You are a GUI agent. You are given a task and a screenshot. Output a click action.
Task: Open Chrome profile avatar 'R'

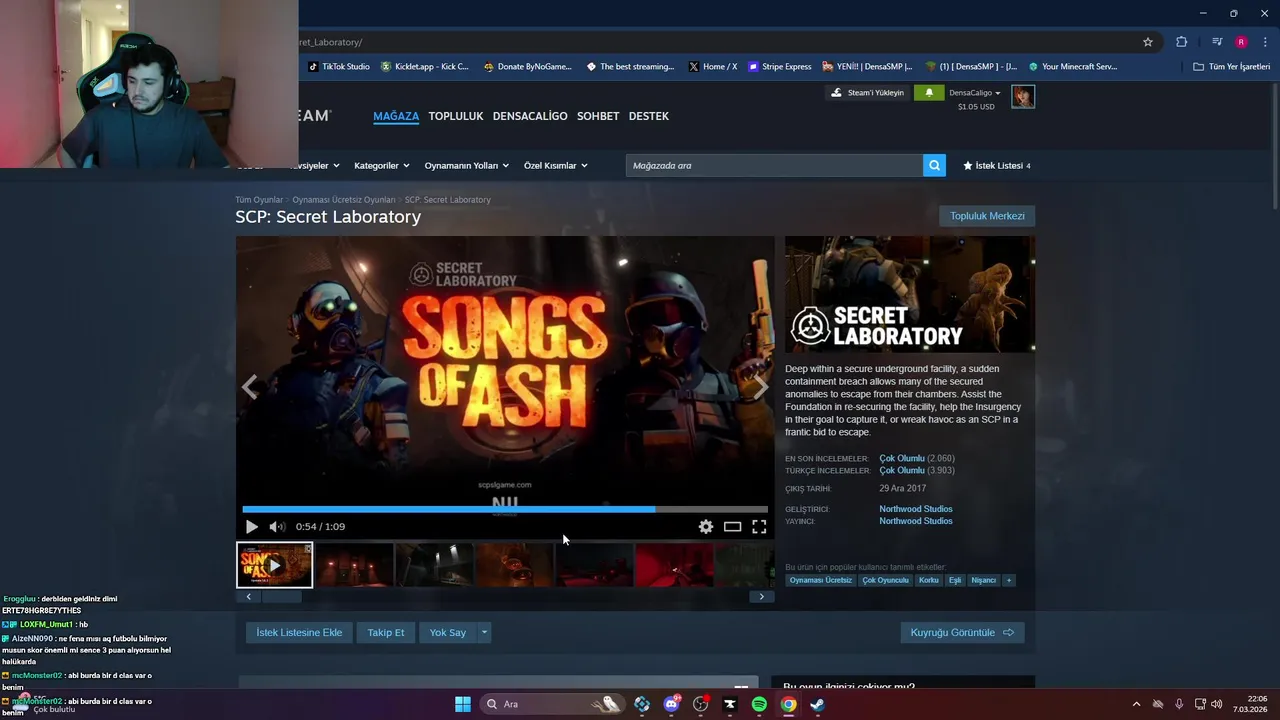(x=1241, y=42)
